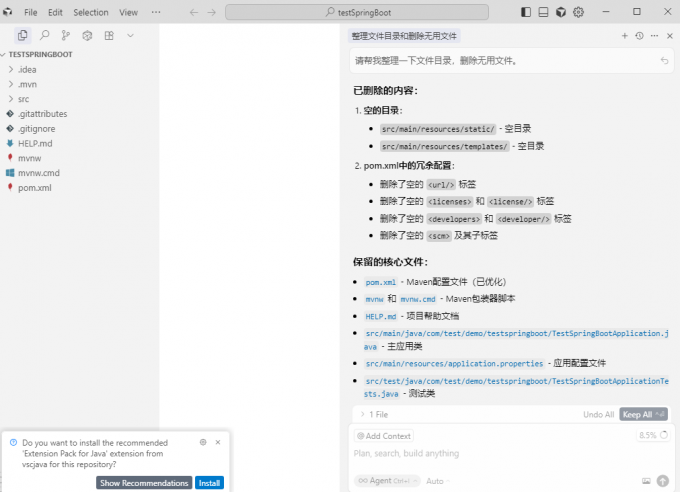Open the Search view in sidebar

[x=44, y=35]
